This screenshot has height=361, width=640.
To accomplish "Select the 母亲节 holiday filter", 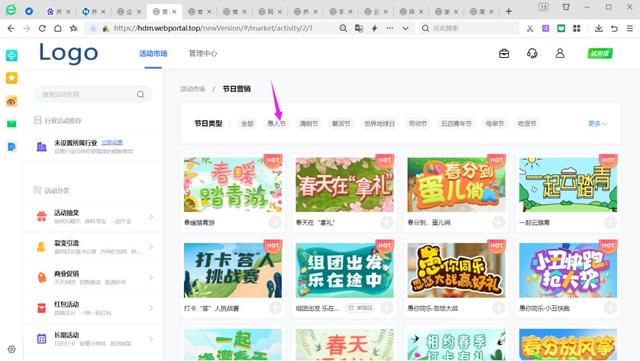I will pyautogui.click(x=495, y=123).
